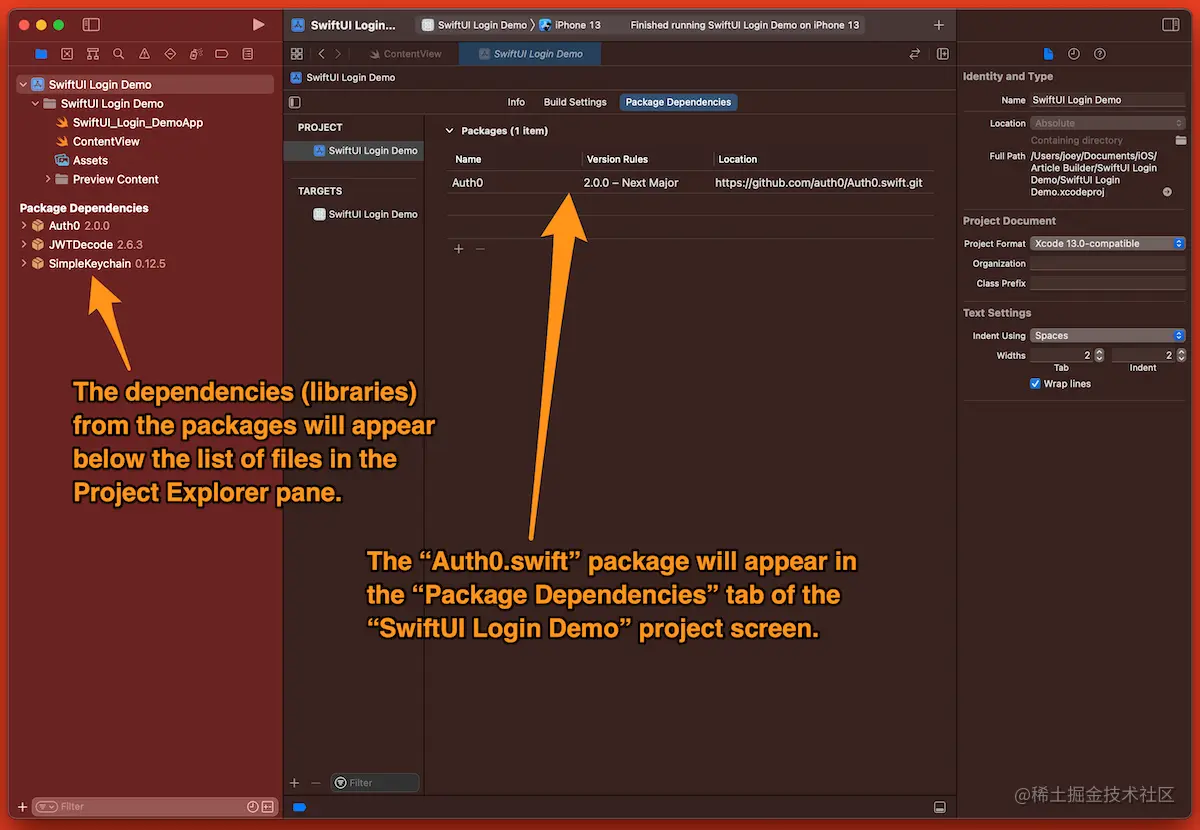Add a package with the plus button
Image resolution: width=1200 pixels, height=830 pixels.
tap(459, 249)
